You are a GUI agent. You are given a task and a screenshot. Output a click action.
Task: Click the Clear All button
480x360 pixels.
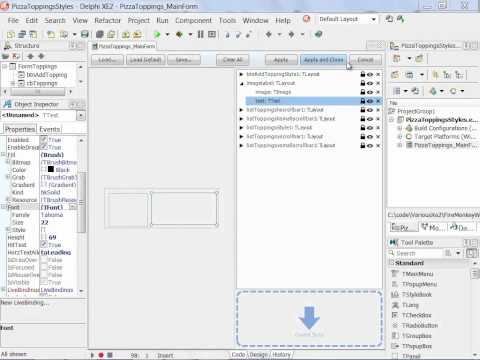coord(232,60)
